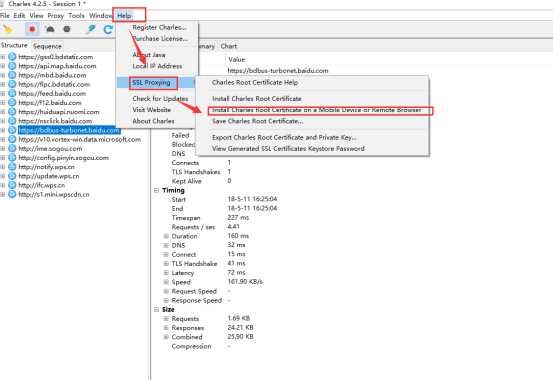Image resolution: width=553 pixels, height=381 pixels.
Task: Click globe icon beside feed.baidu.com
Action: (x=12, y=93)
